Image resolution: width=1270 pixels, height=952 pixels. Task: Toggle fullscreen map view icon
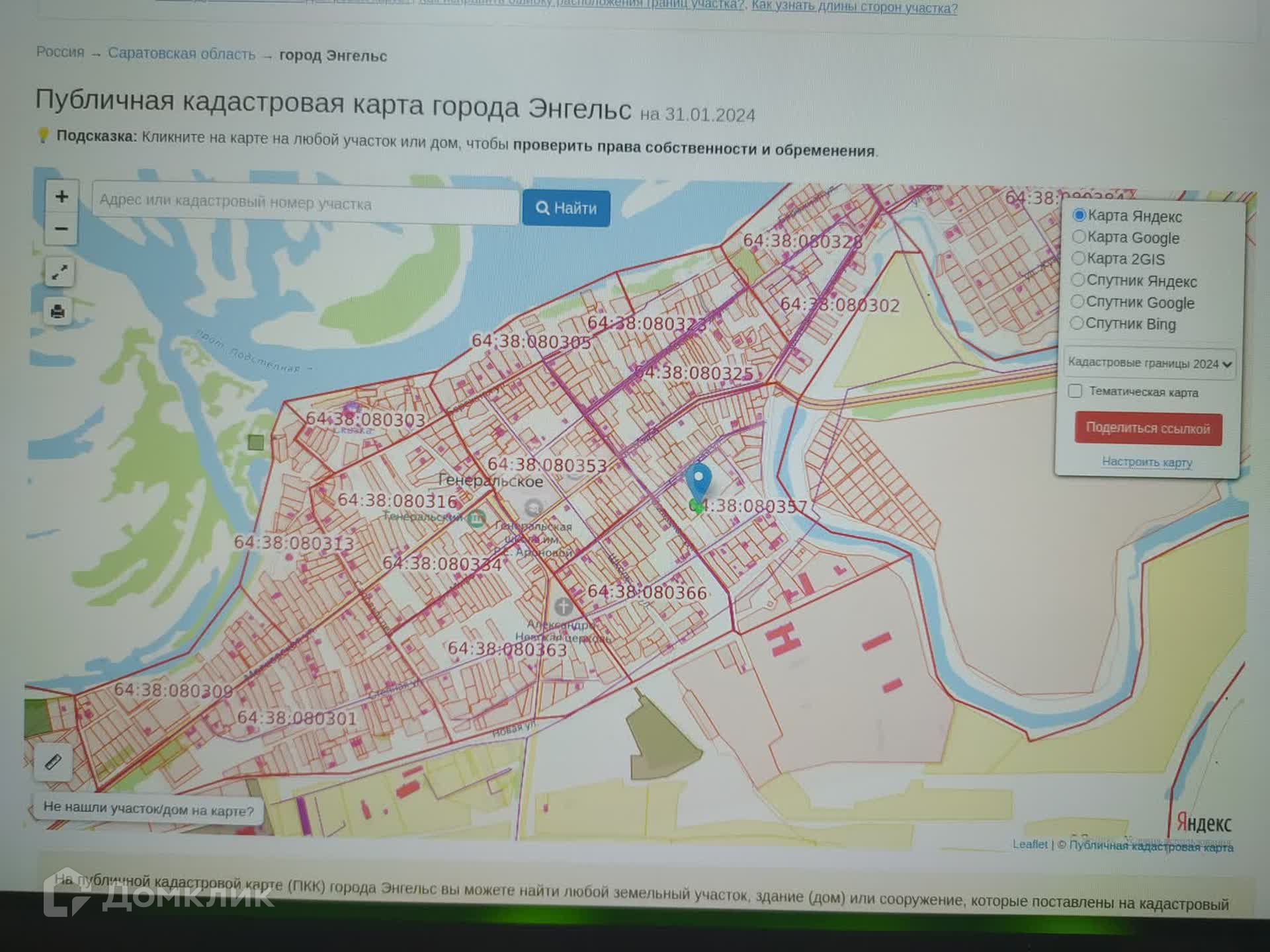click(59, 272)
